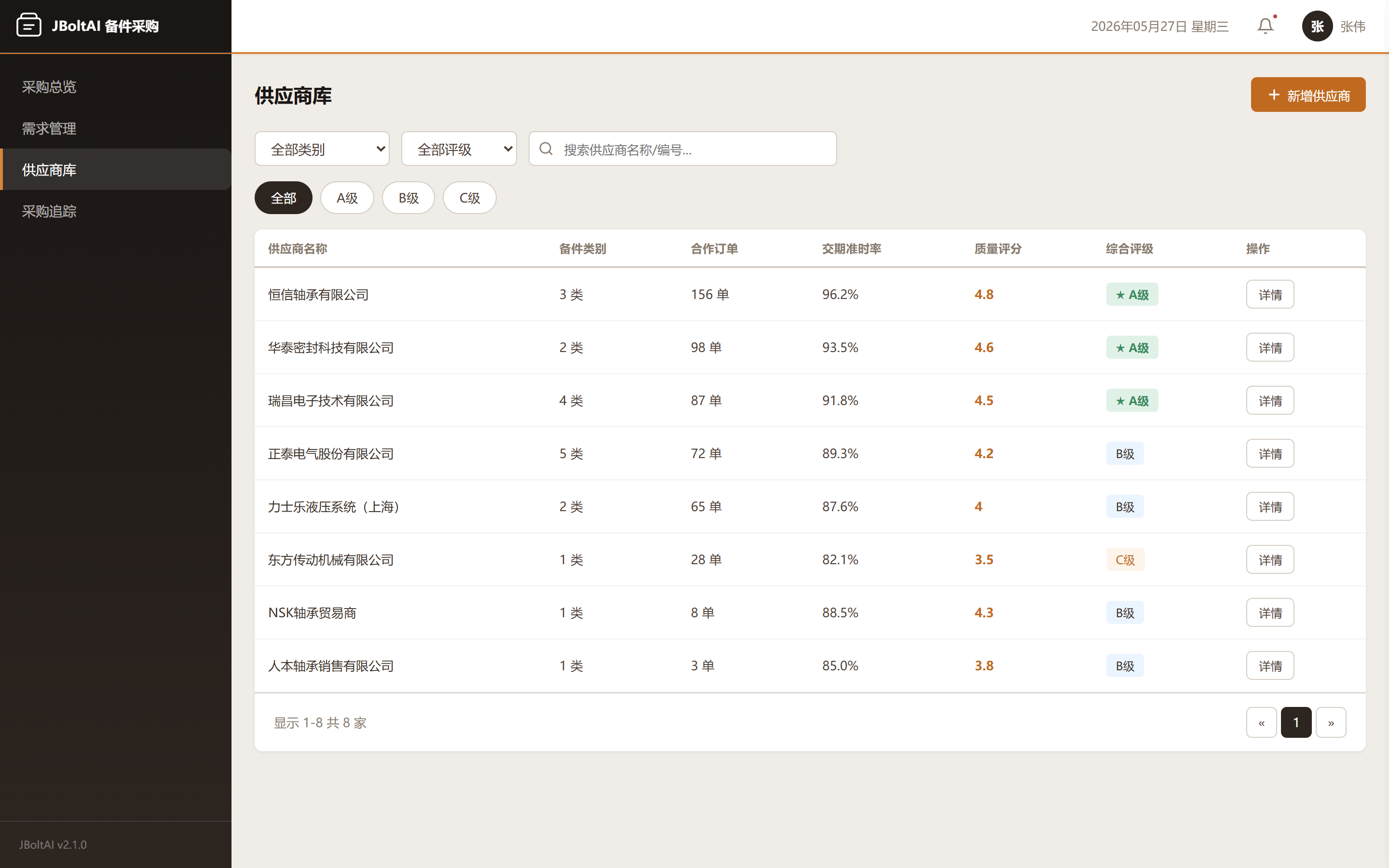Click A级 badge for 华泰密封科技有限公司

coord(1132,347)
